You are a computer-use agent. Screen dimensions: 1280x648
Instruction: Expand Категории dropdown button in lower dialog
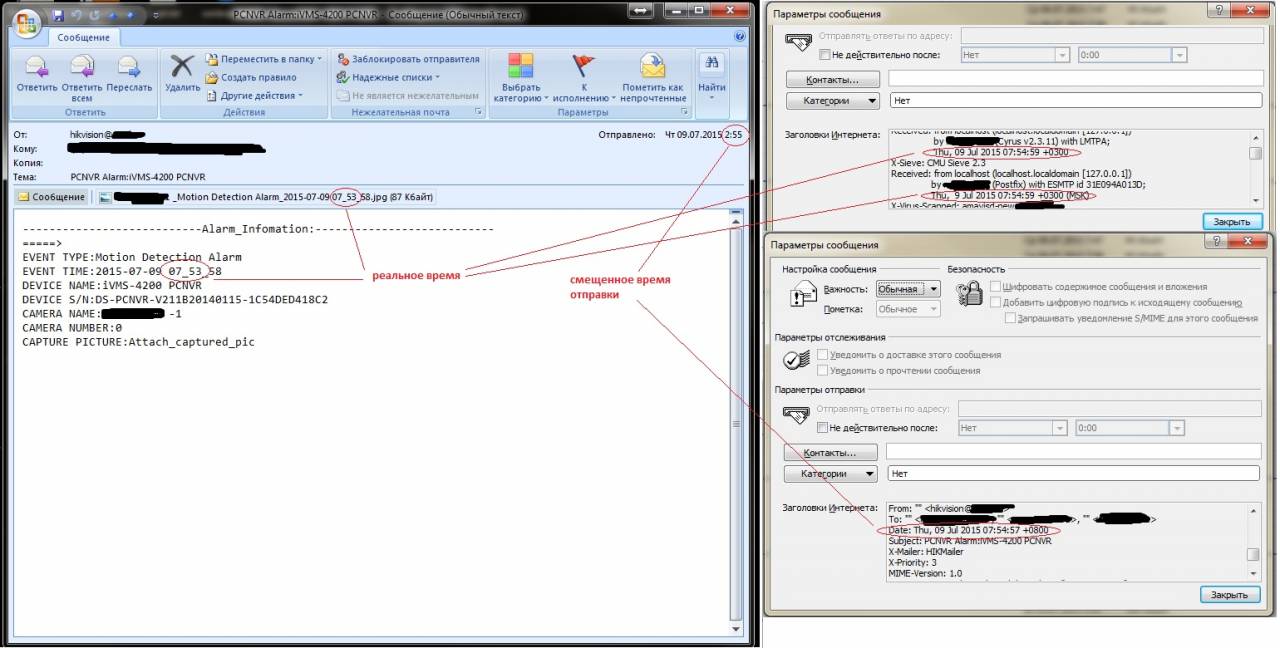[x=831, y=474]
